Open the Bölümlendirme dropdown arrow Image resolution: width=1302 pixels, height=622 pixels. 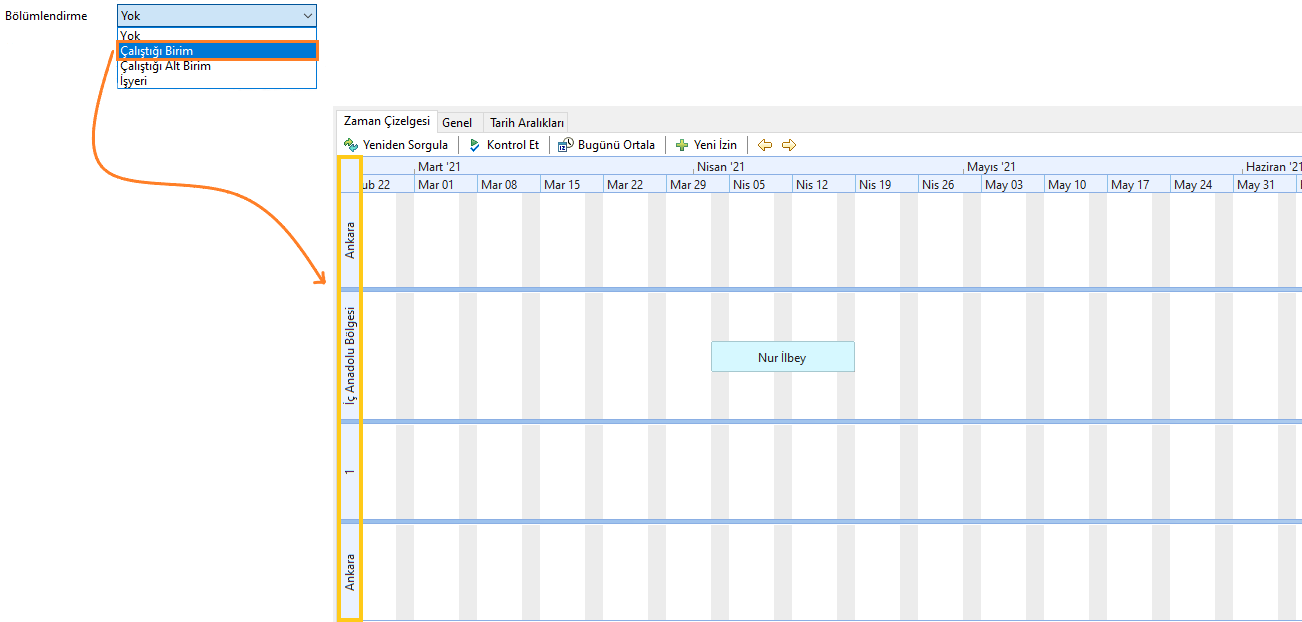point(307,16)
